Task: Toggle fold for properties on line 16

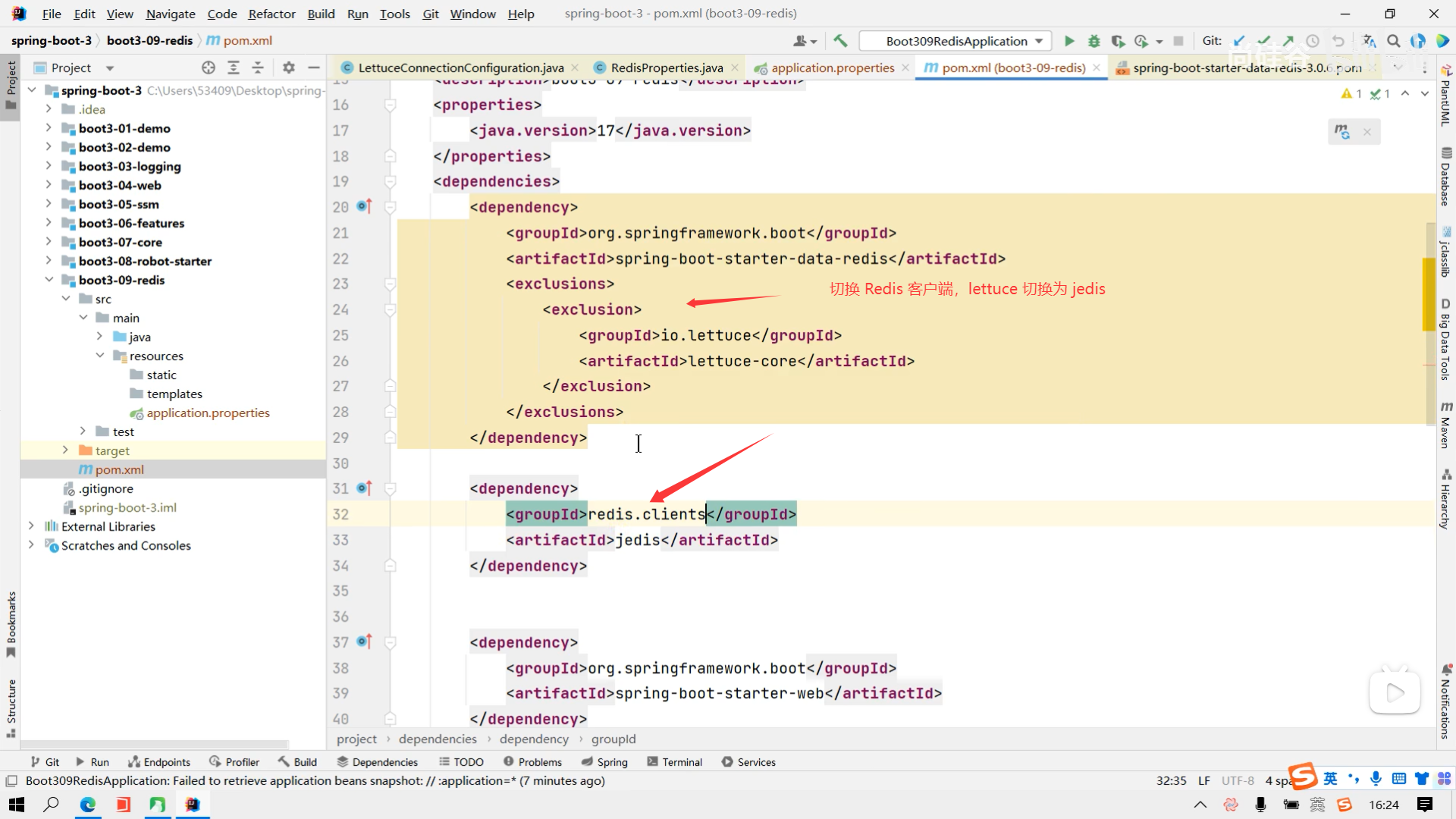Action: (x=390, y=105)
